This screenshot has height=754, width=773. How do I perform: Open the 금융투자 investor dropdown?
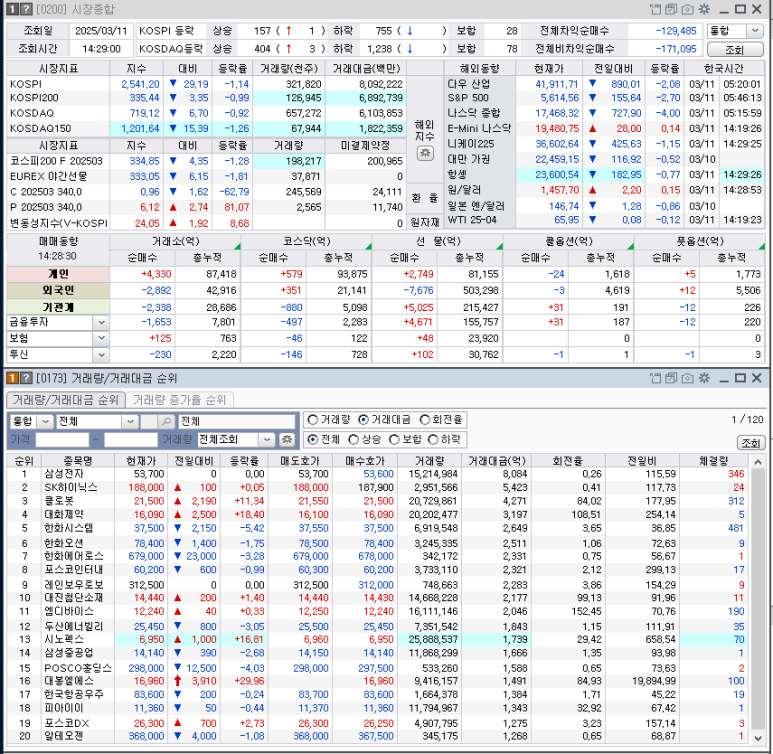tap(101, 323)
